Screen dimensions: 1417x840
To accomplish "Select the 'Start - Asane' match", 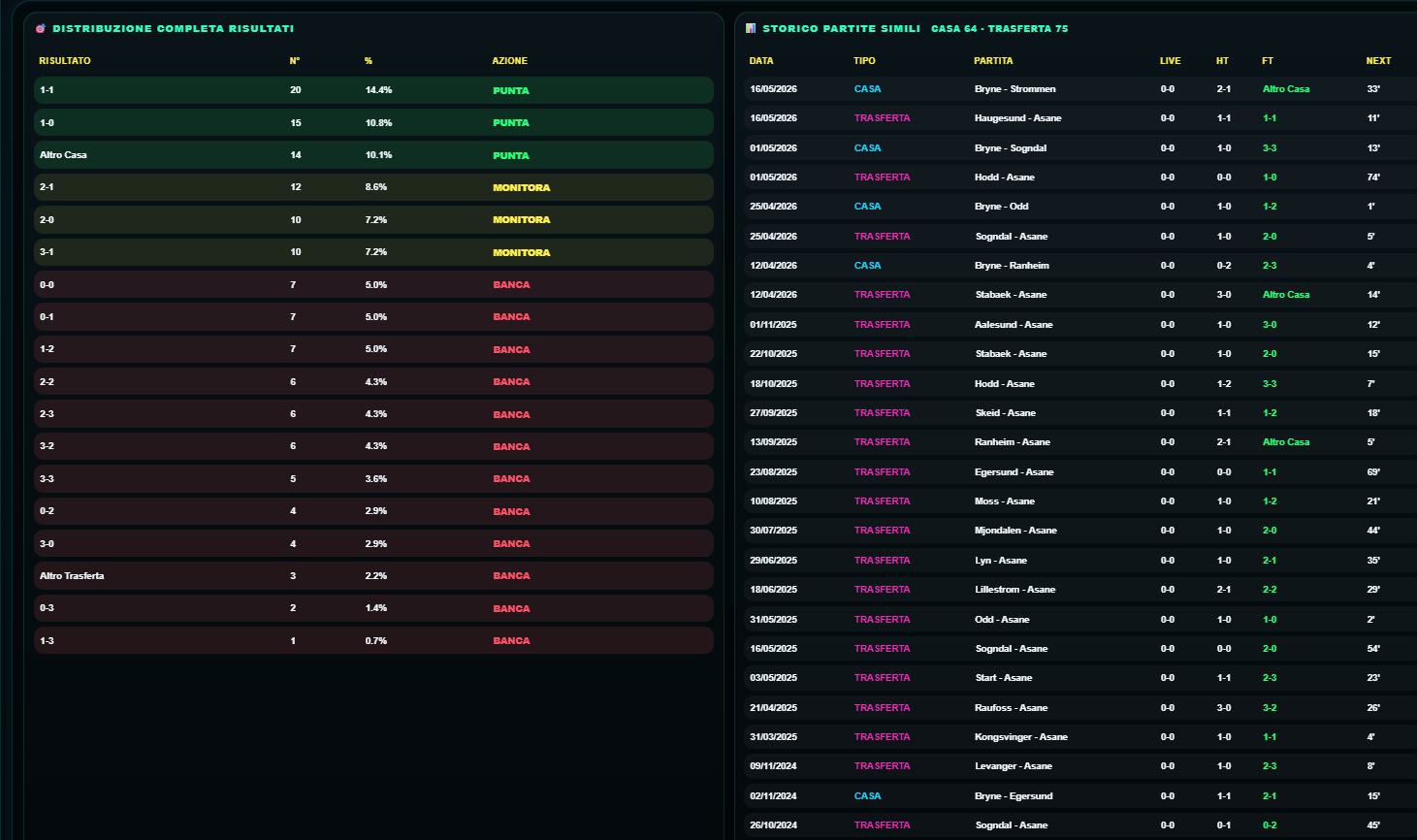I will [x=1004, y=678].
